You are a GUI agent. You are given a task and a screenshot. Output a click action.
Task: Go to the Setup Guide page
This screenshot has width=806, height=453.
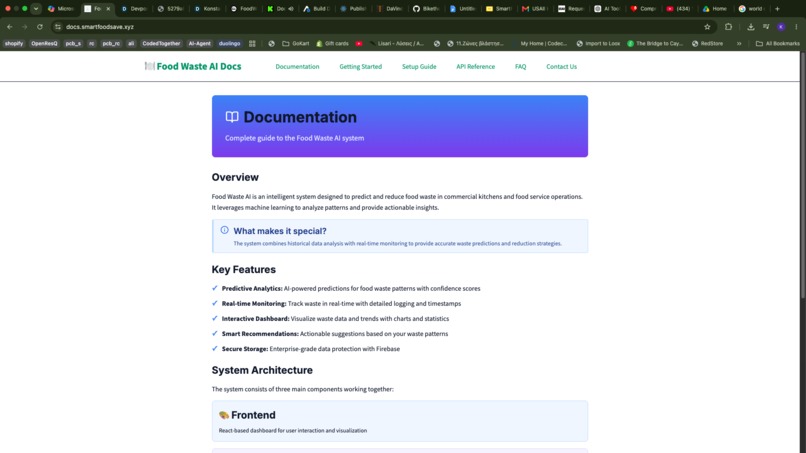coord(419,67)
